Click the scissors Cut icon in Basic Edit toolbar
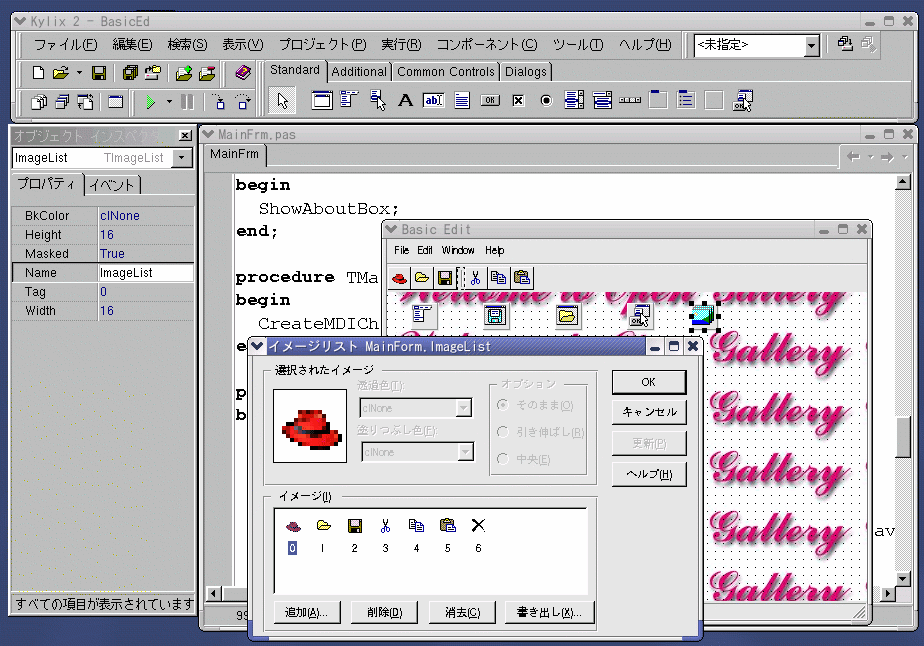The height and width of the screenshot is (646, 924). coord(475,278)
